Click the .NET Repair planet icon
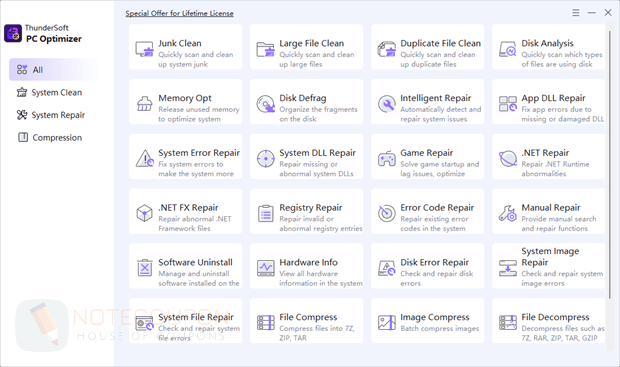 pos(508,159)
